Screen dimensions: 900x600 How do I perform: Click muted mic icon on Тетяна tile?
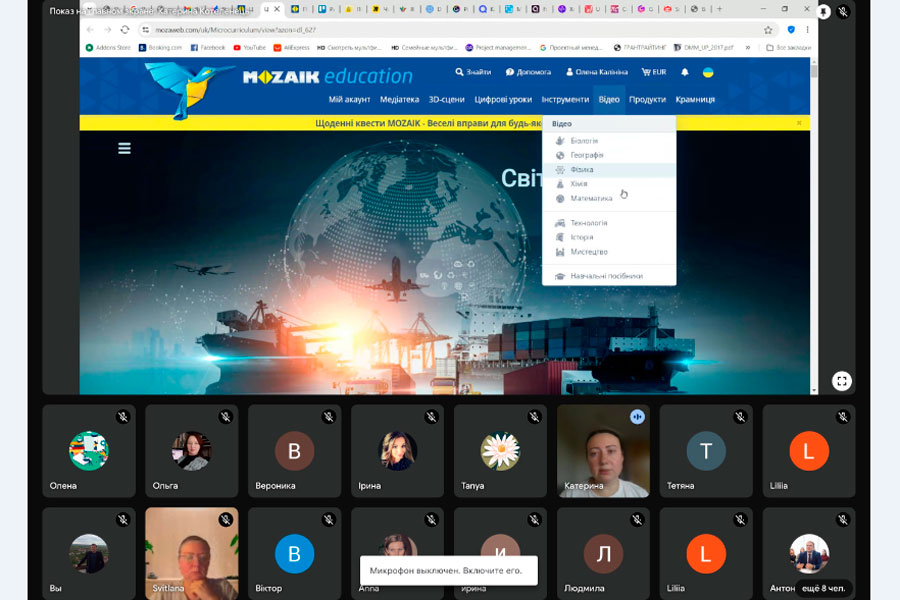(x=740, y=417)
